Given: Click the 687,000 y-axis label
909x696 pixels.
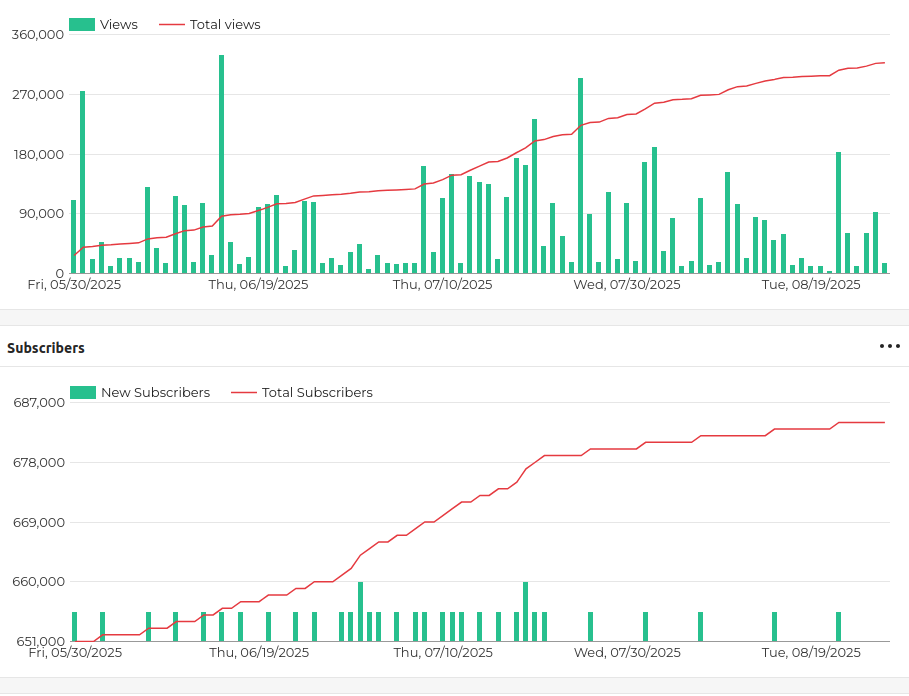Looking at the screenshot, I should click(39, 402).
